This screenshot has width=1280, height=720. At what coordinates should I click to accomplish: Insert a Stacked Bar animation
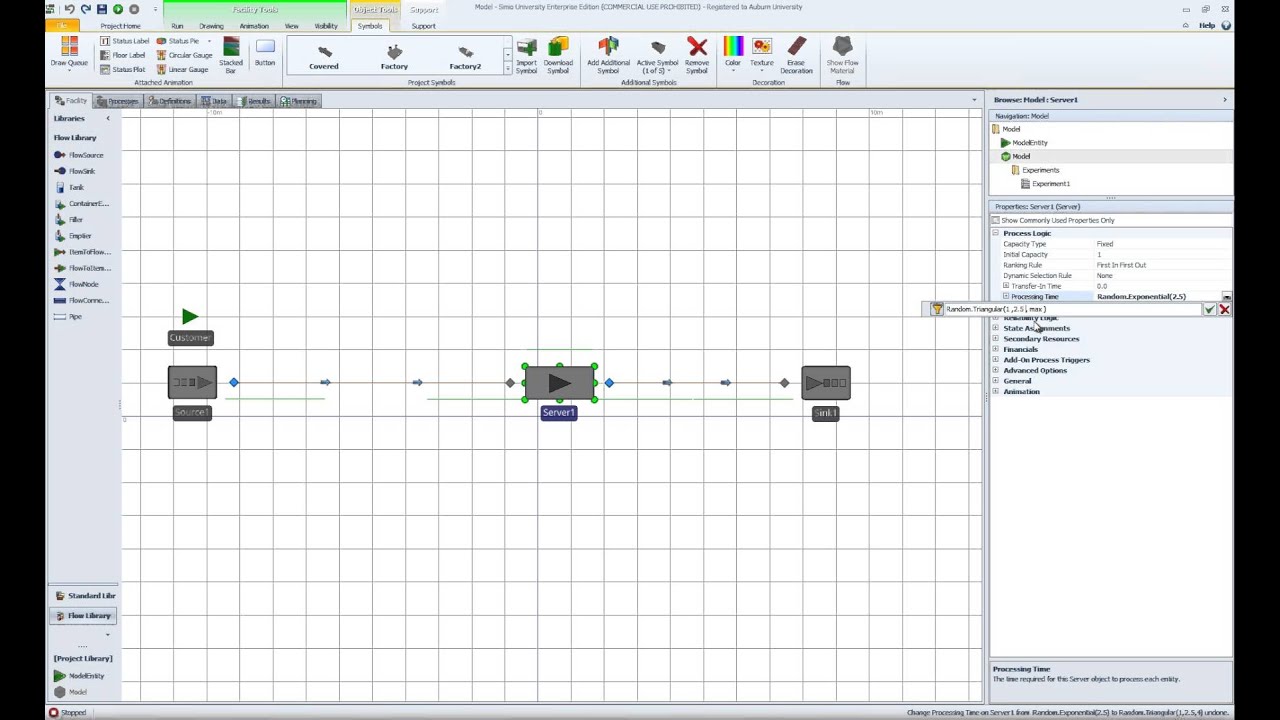231,56
